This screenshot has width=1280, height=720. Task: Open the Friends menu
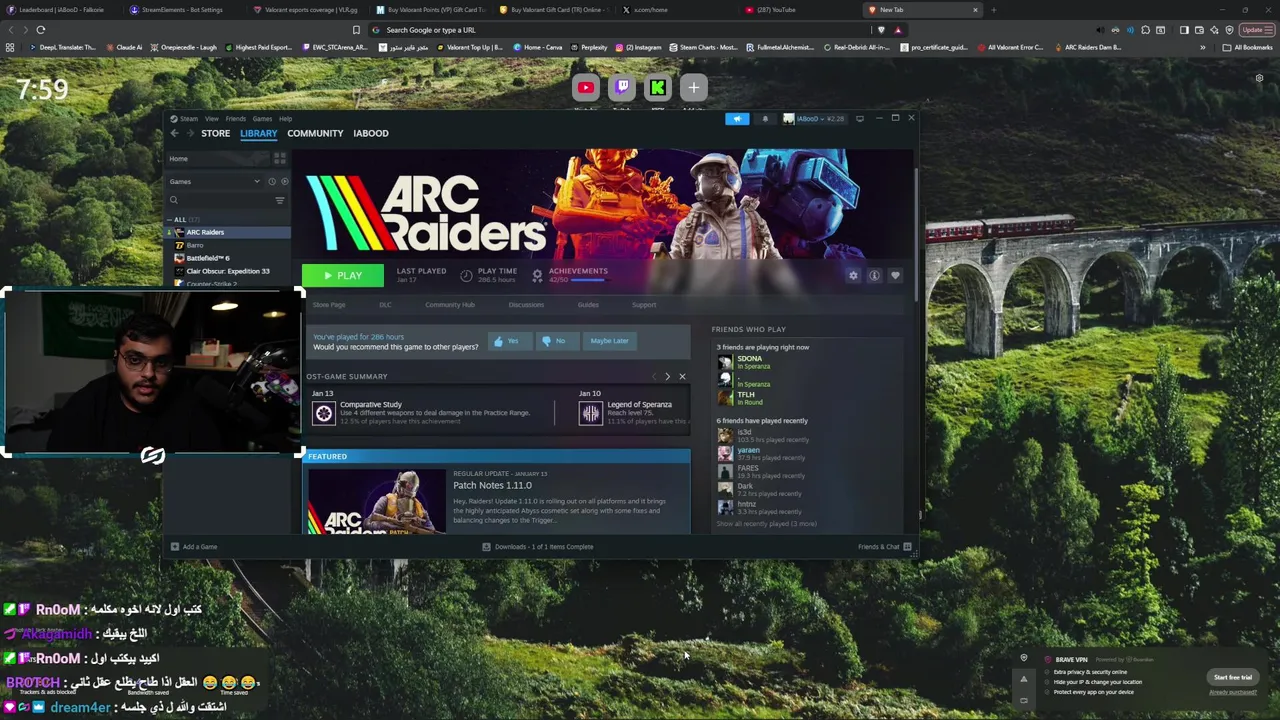[235, 119]
